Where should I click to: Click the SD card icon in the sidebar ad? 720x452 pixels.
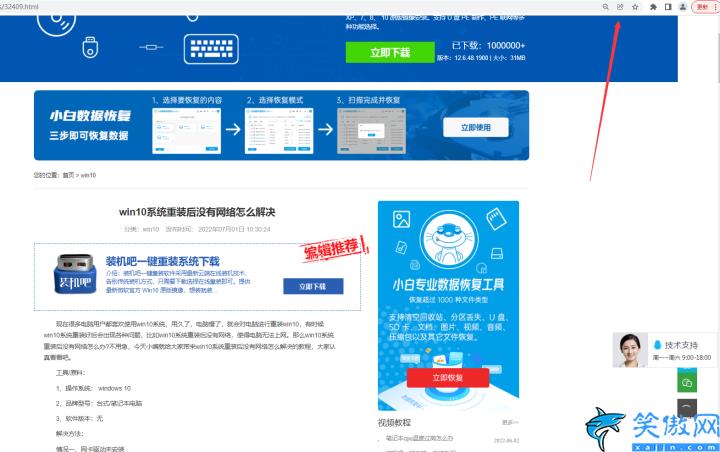pyautogui.click(x=496, y=219)
